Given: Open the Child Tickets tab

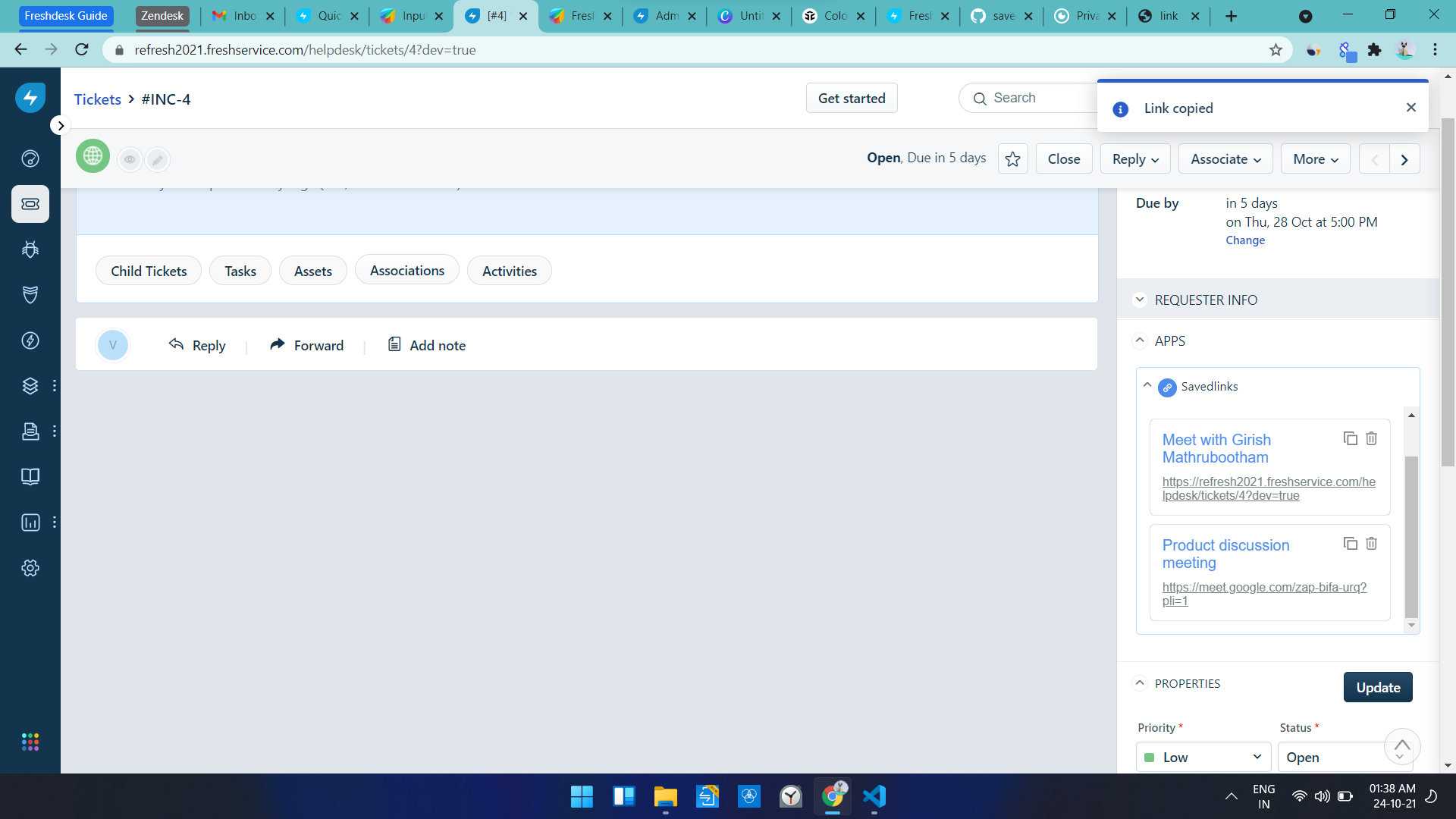Looking at the screenshot, I should coord(149,271).
